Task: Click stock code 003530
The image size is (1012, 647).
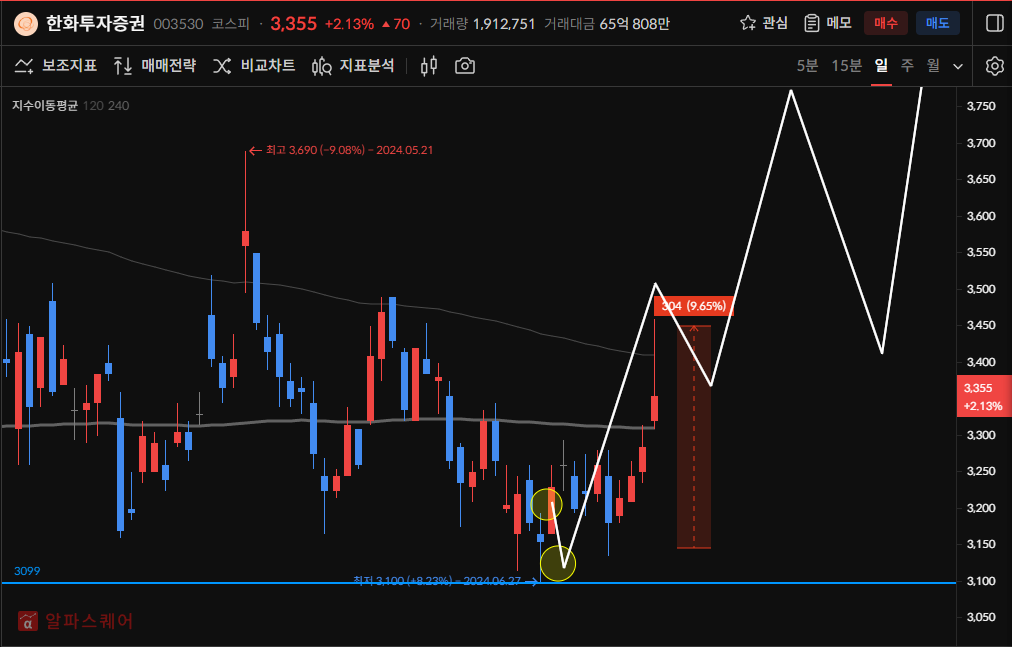Action: 178,24
